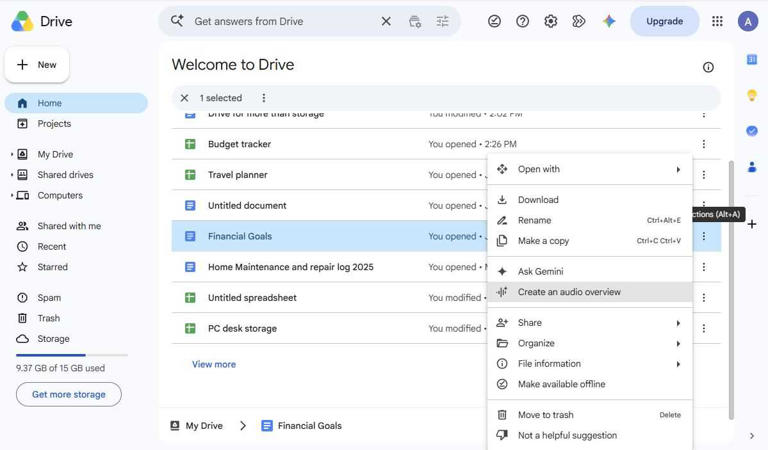Viewport: 768px width, 450px height.
Task: Open the Google Drive logo home
Action: point(42,22)
